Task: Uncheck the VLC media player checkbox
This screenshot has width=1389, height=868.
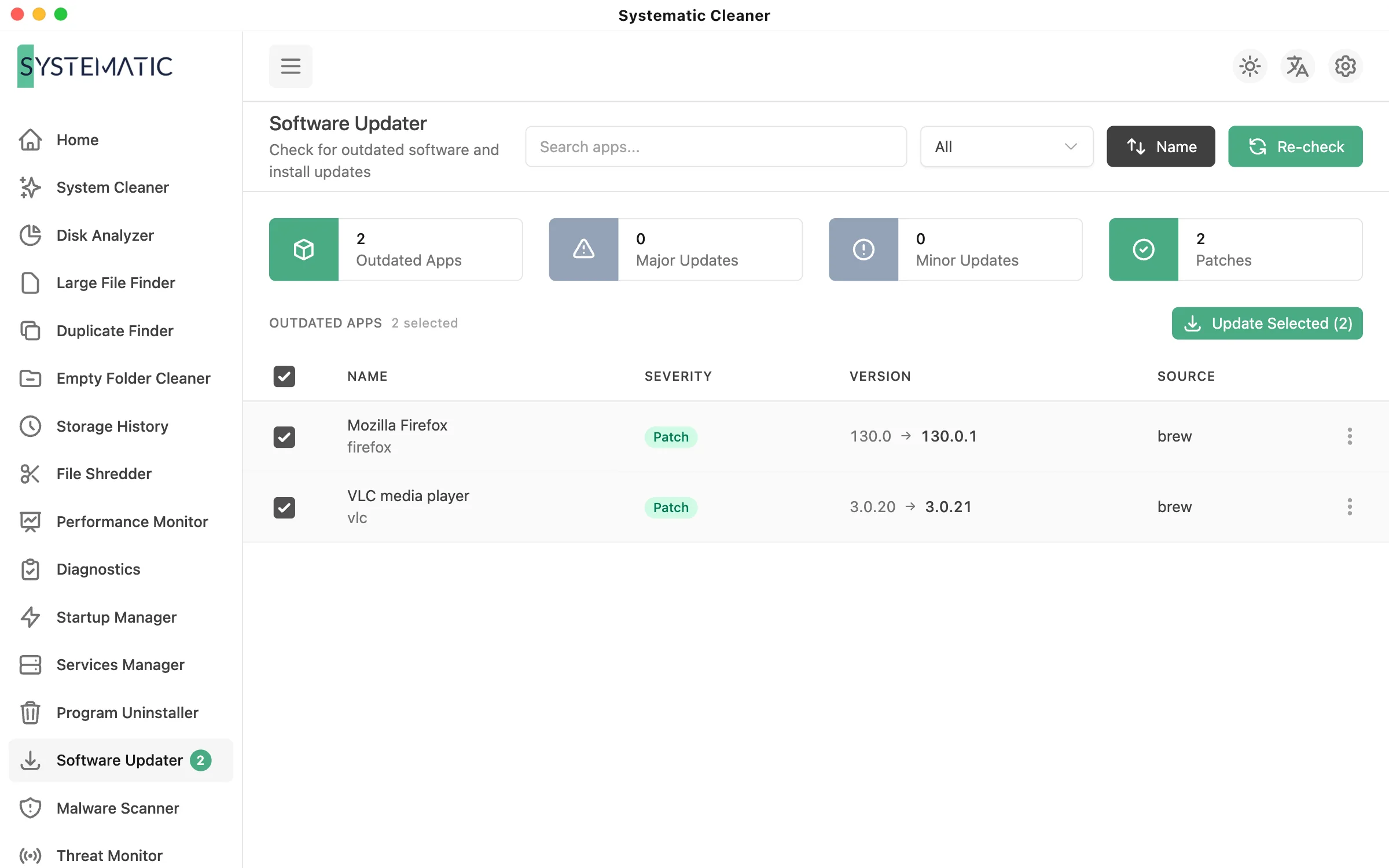Action: [284, 507]
